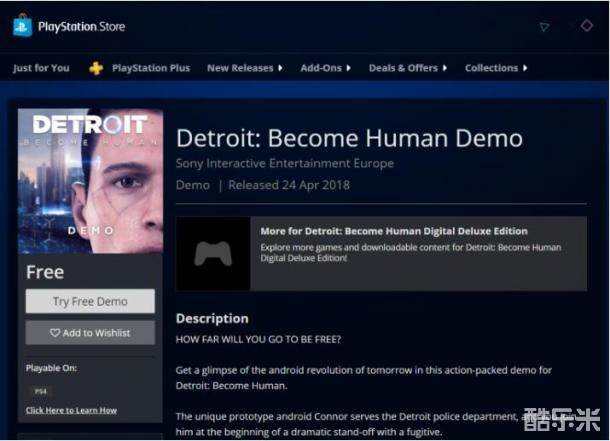Click the PlayStation.Store title text
The height and width of the screenshot is (441, 610).
click(x=81, y=27)
